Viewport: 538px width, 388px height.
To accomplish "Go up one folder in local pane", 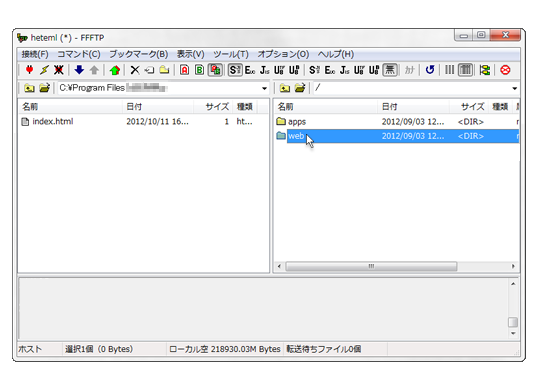I will pos(29,88).
